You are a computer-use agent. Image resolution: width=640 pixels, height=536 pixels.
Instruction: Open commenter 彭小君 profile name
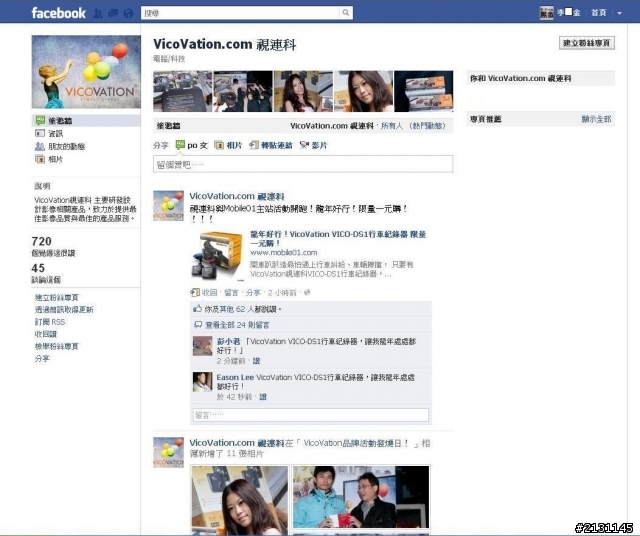coord(228,341)
